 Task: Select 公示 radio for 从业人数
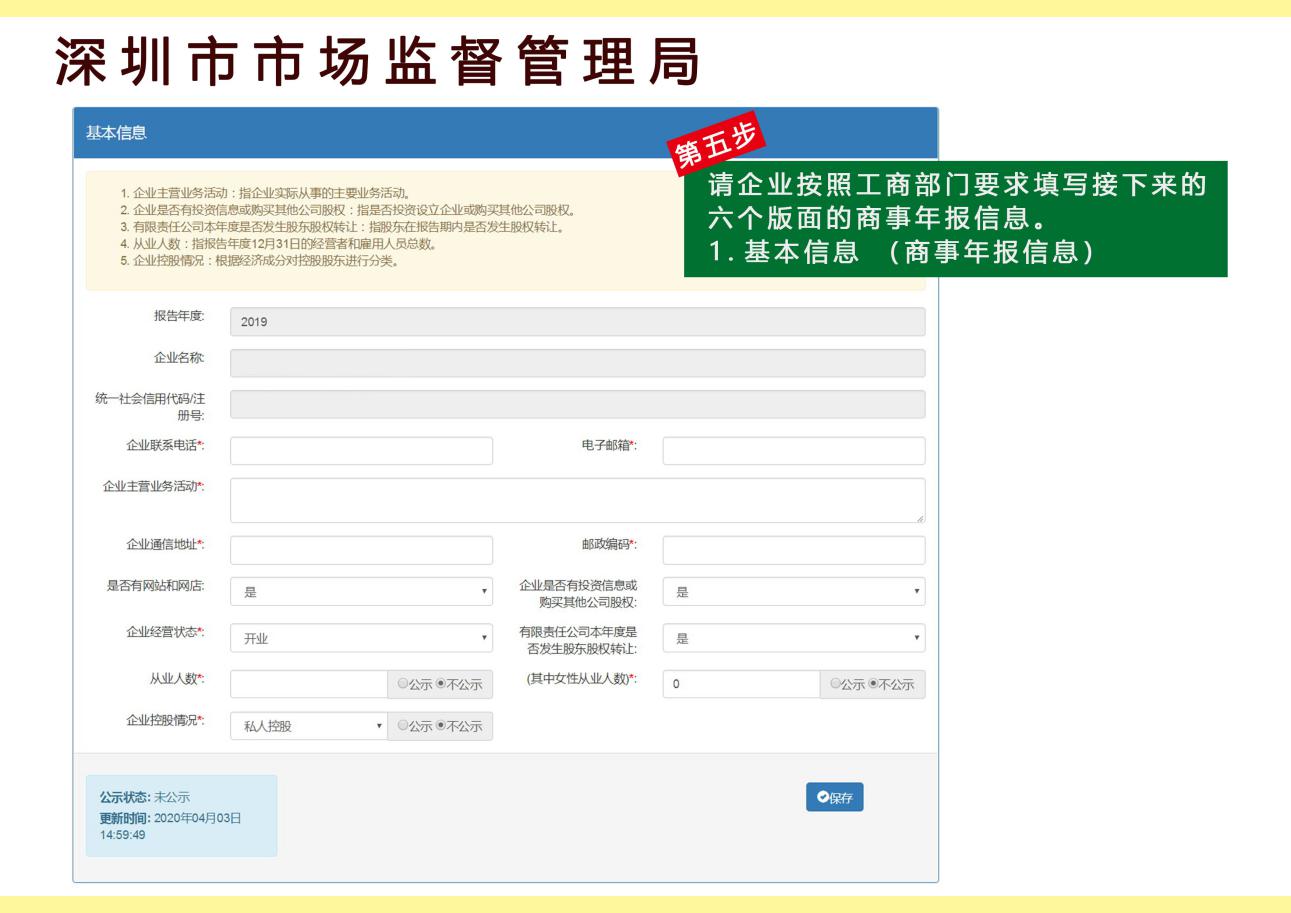coord(403,684)
